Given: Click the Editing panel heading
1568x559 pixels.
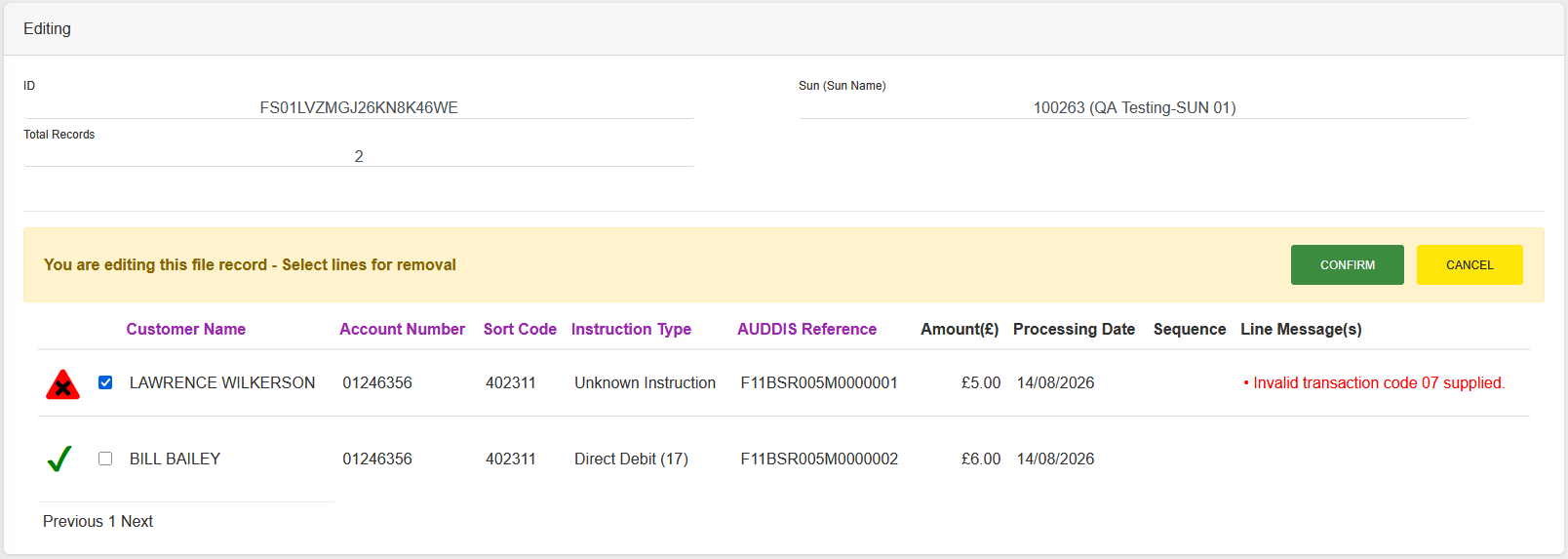Looking at the screenshot, I should tap(47, 29).
